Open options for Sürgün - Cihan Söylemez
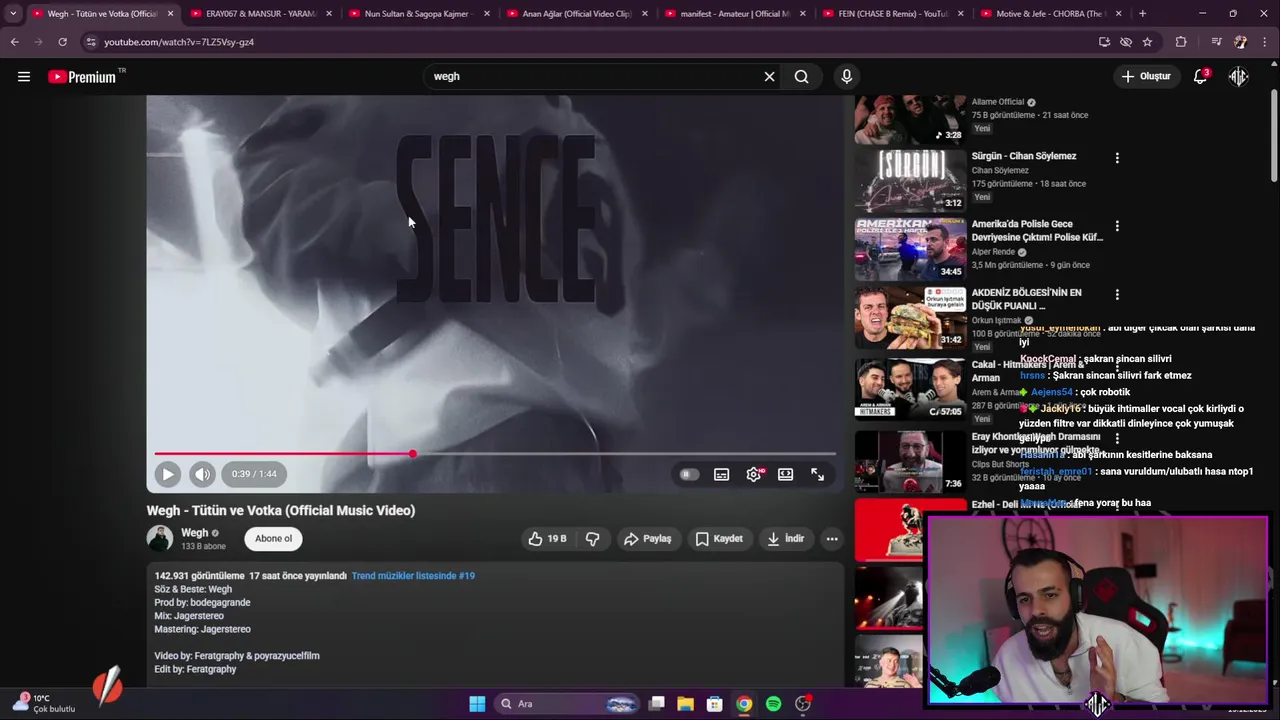This screenshot has height=720, width=1280. [x=1117, y=158]
